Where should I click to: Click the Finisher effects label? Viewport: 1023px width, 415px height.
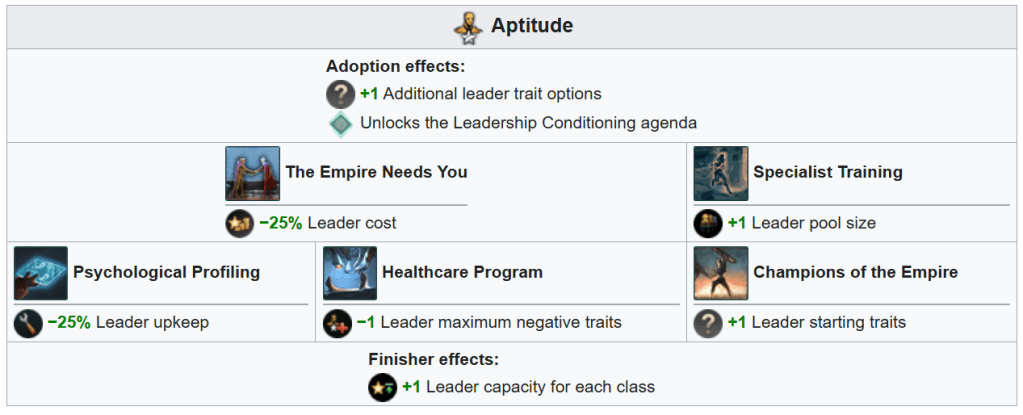coord(433,360)
